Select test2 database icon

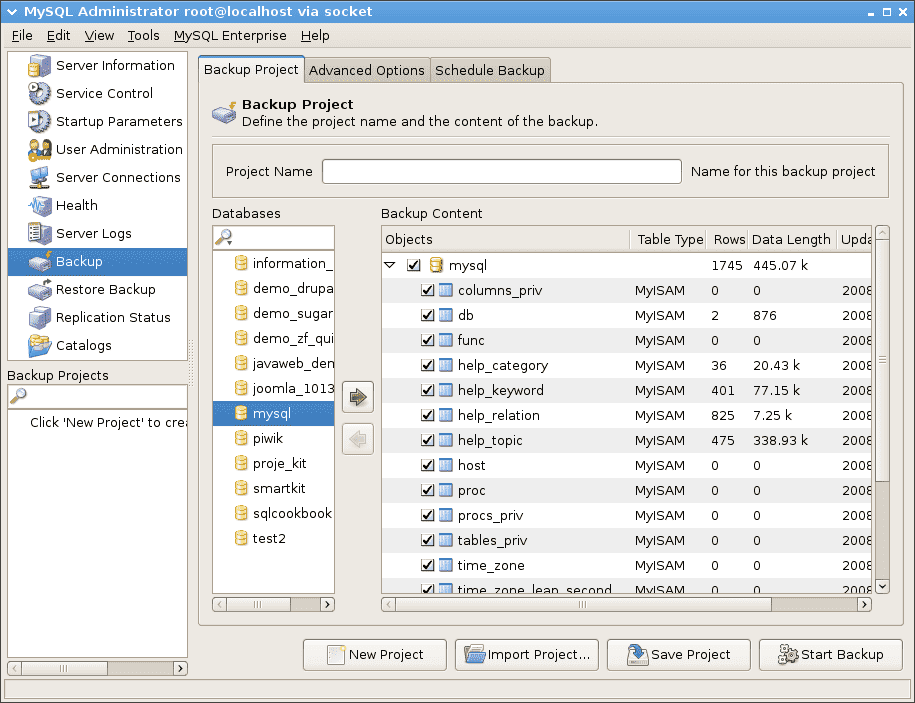coord(241,538)
